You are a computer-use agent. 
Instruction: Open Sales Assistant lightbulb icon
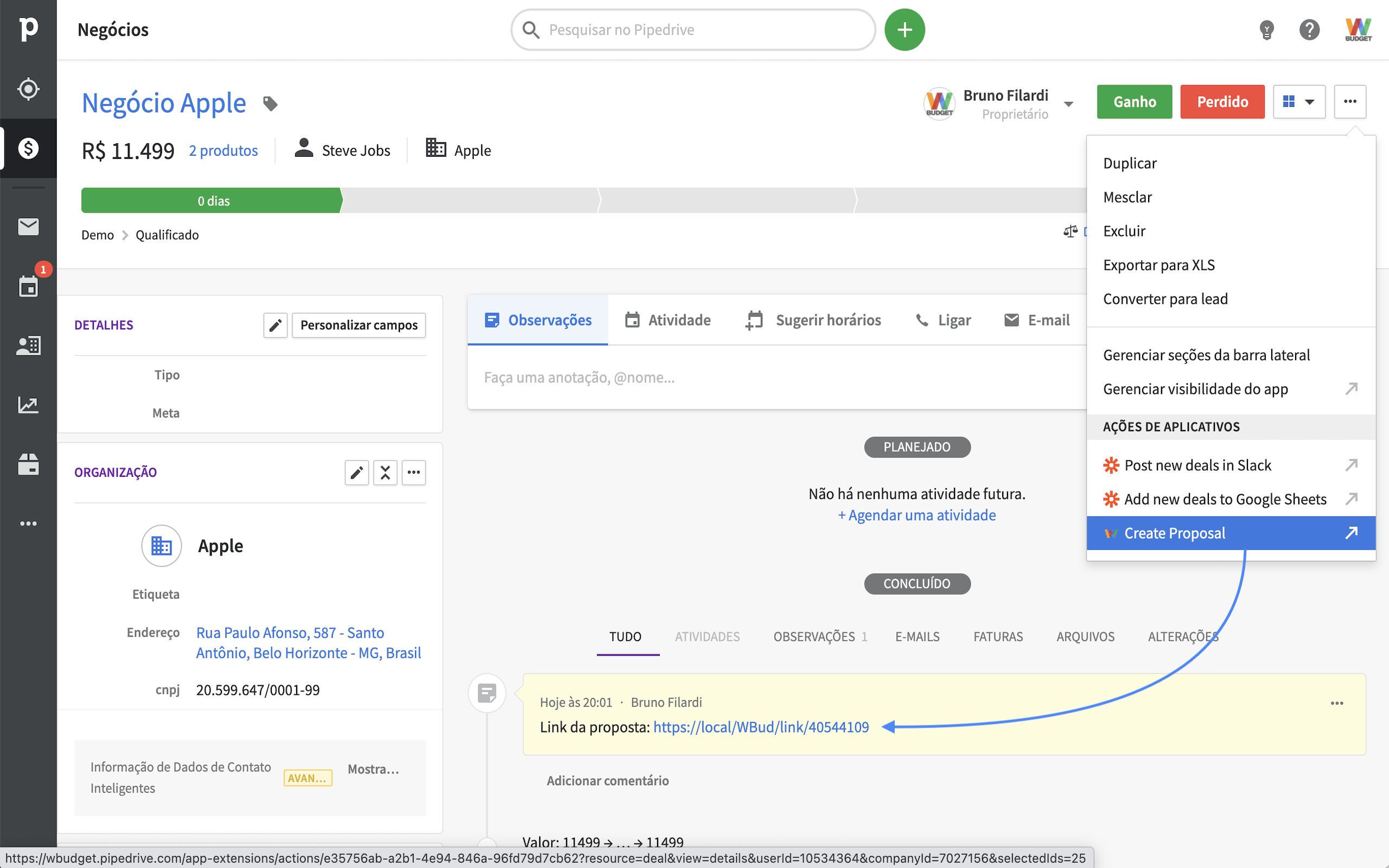point(1266,30)
